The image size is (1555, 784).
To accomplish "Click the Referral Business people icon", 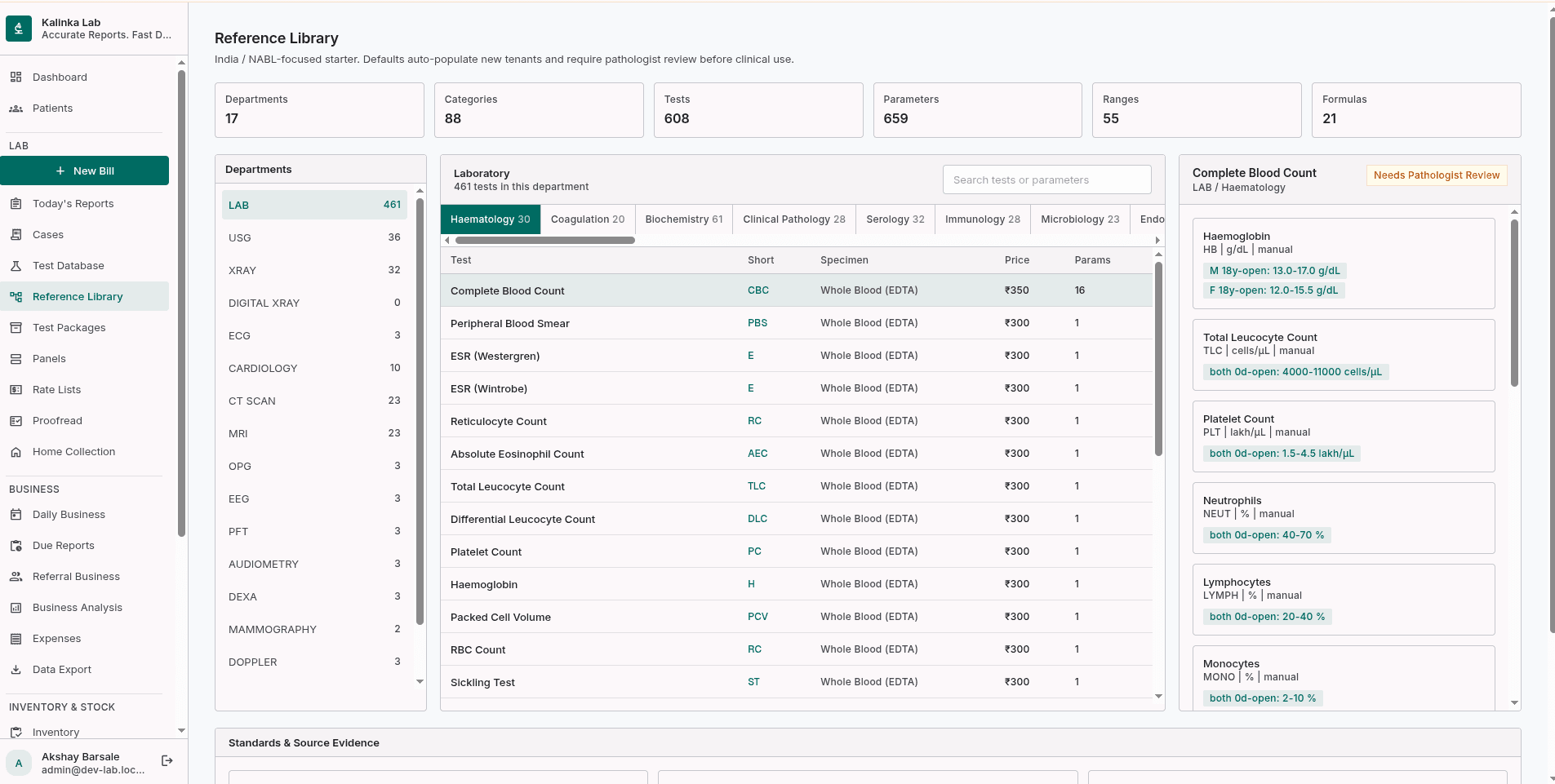I will click(16, 576).
